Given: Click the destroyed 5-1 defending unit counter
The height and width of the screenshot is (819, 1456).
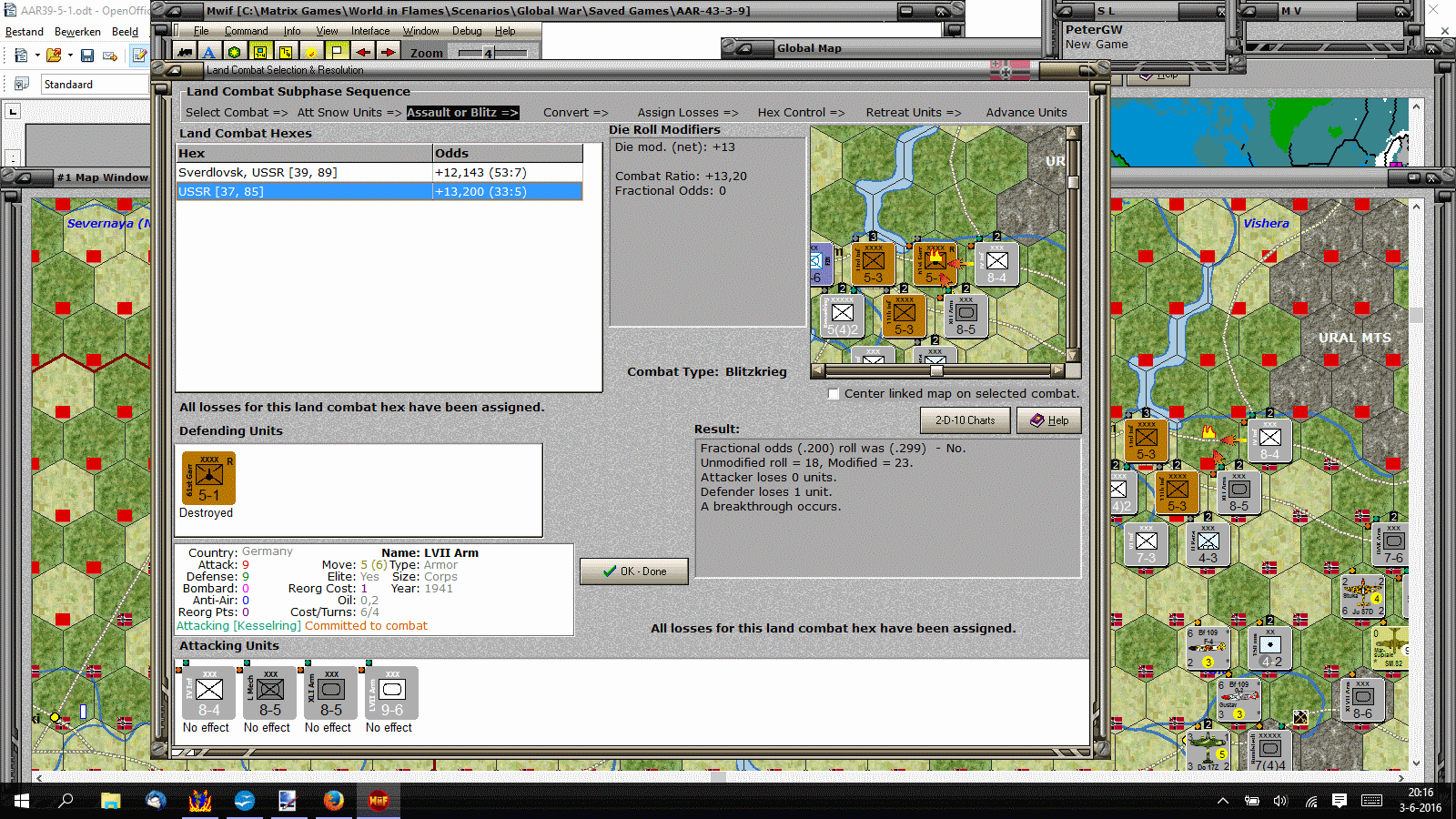Looking at the screenshot, I should 208,478.
